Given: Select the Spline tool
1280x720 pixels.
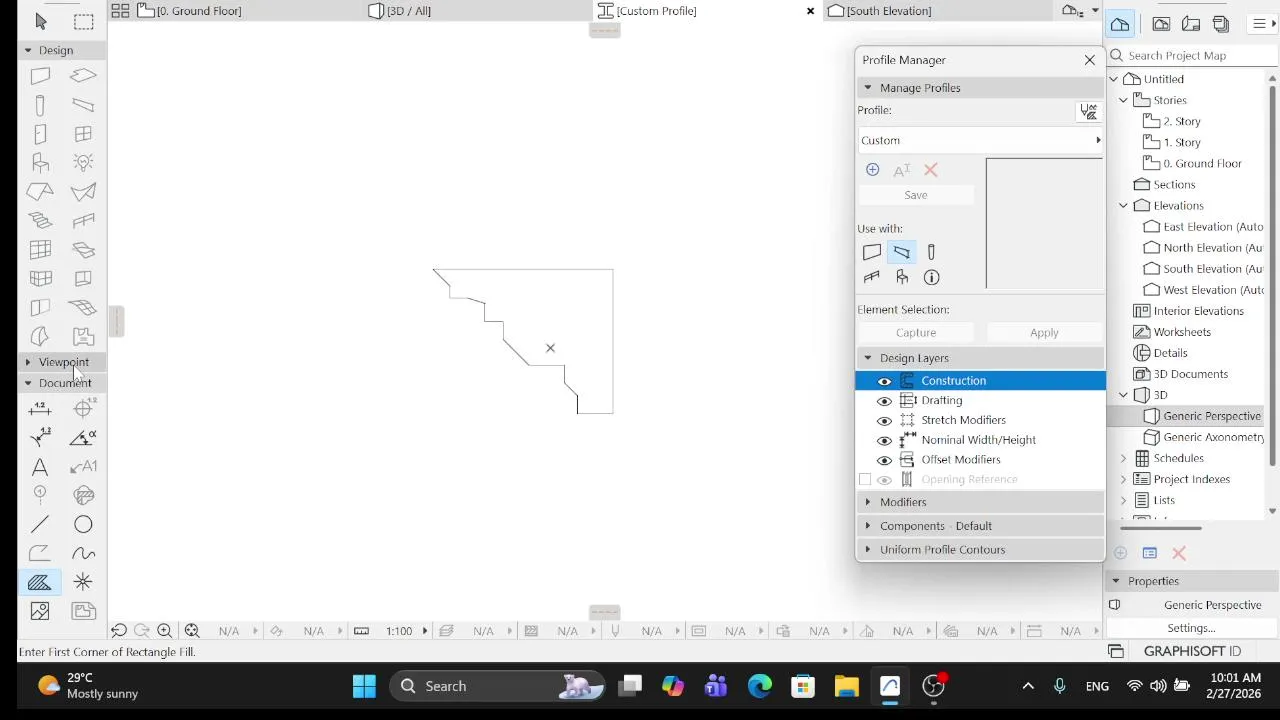Looking at the screenshot, I should point(83,553).
